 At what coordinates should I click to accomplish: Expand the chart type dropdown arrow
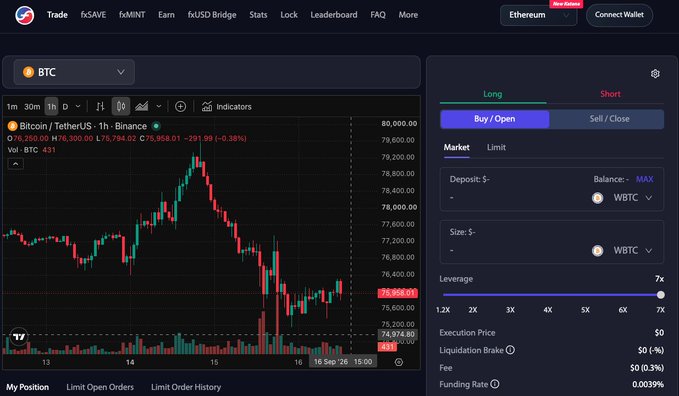[x=159, y=107]
